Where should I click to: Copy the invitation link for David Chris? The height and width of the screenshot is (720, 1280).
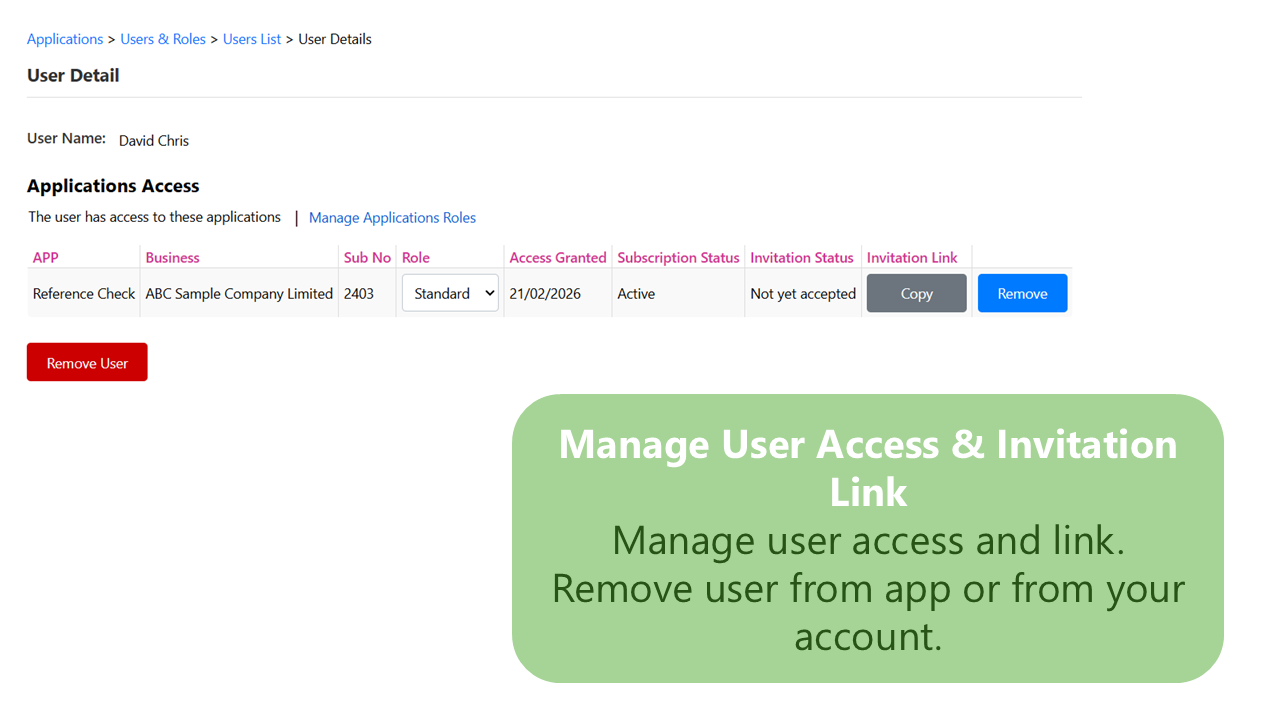tap(916, 293)
